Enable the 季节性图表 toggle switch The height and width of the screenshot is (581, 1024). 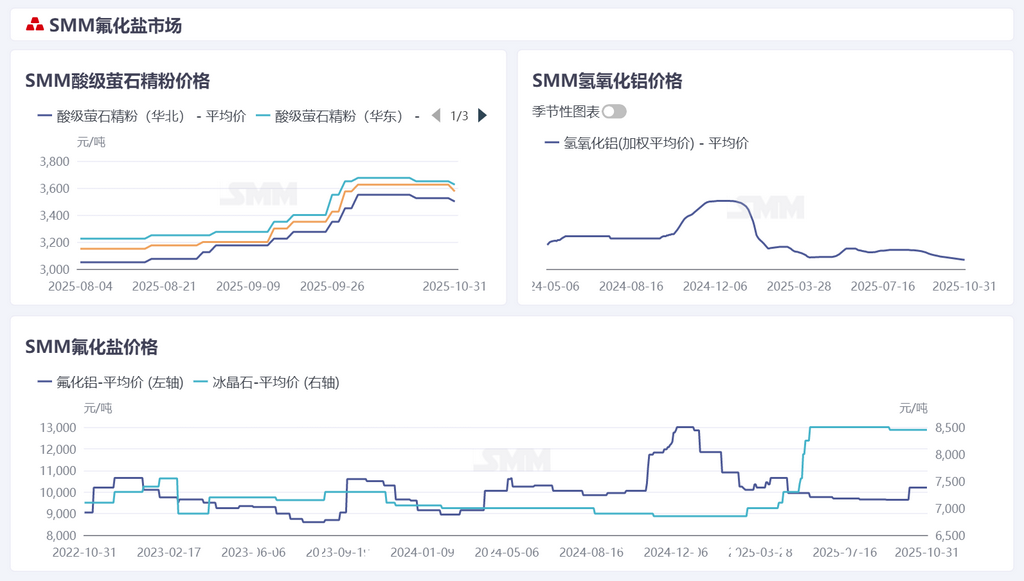613,112
